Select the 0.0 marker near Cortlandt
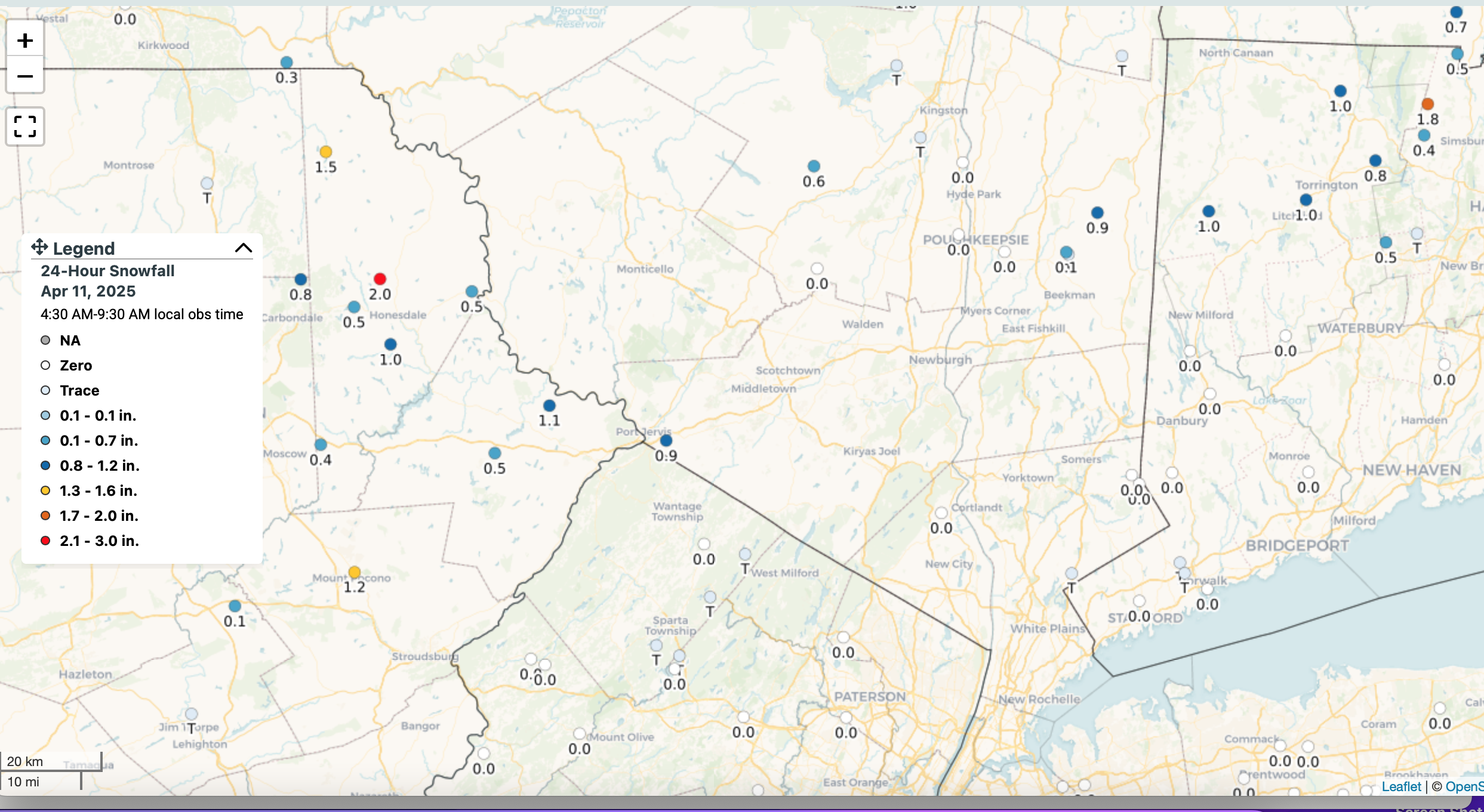Image resolution: width=1484 pixels, height=812 pixels. point(941,512)
